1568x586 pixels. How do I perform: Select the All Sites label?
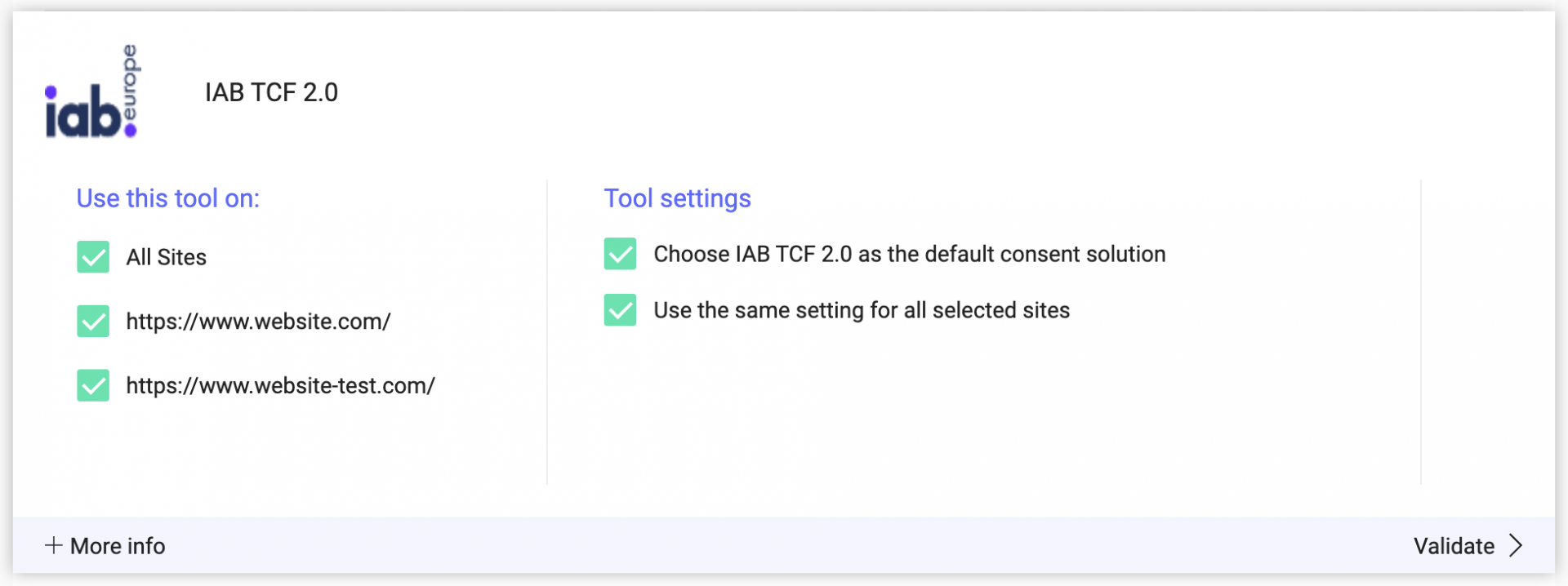[x=166, y=257]
